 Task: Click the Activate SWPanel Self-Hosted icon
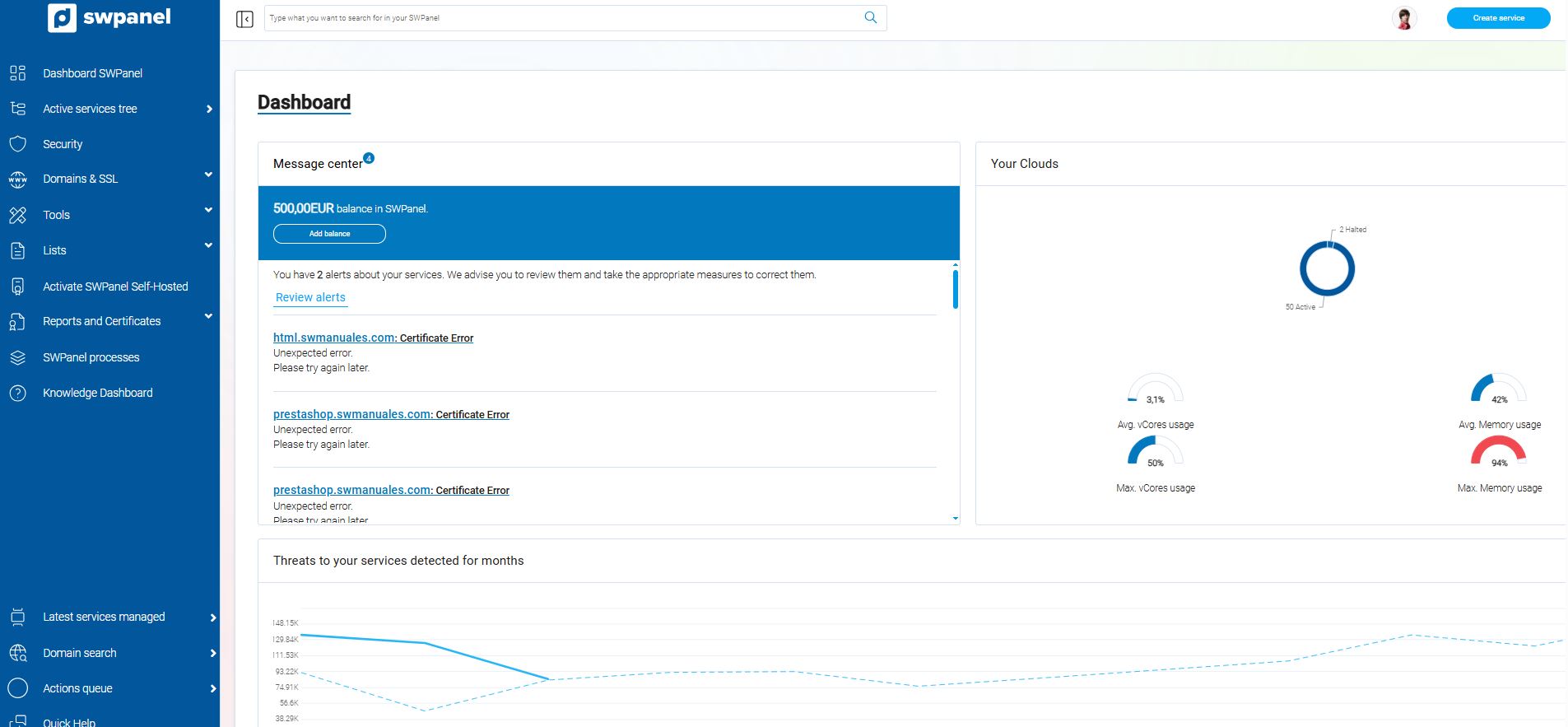click(x=17, y=287)
